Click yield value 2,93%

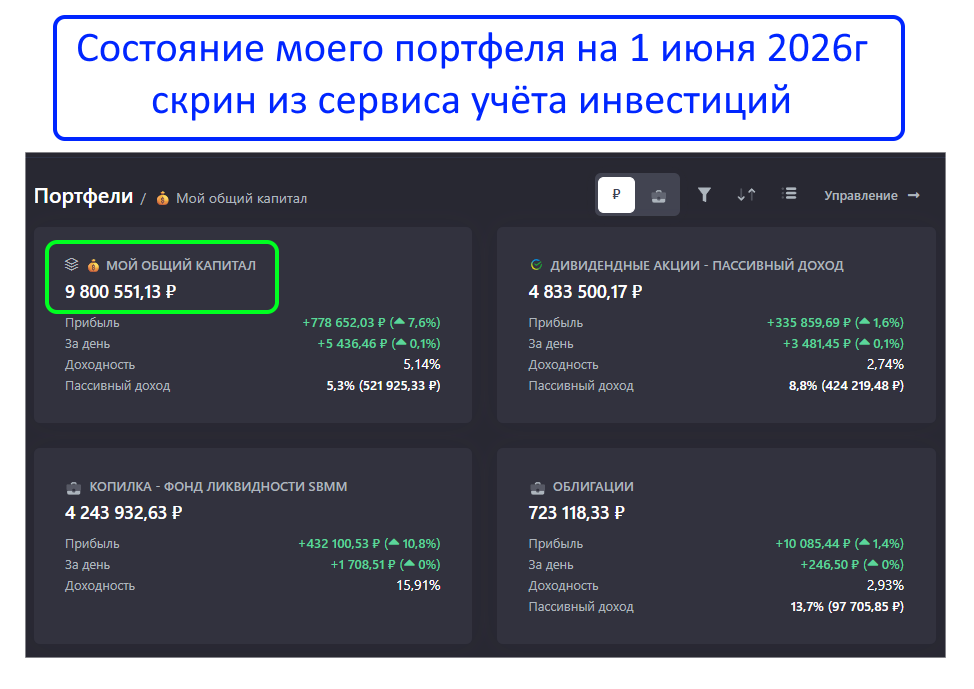(x=885, y=585)
